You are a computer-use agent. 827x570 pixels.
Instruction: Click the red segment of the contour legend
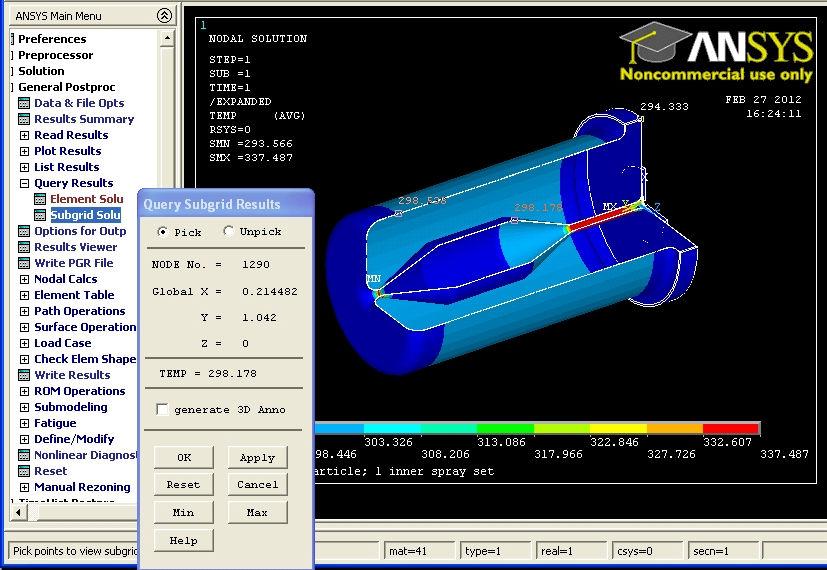pyautogui.click(x=732, y=428)
